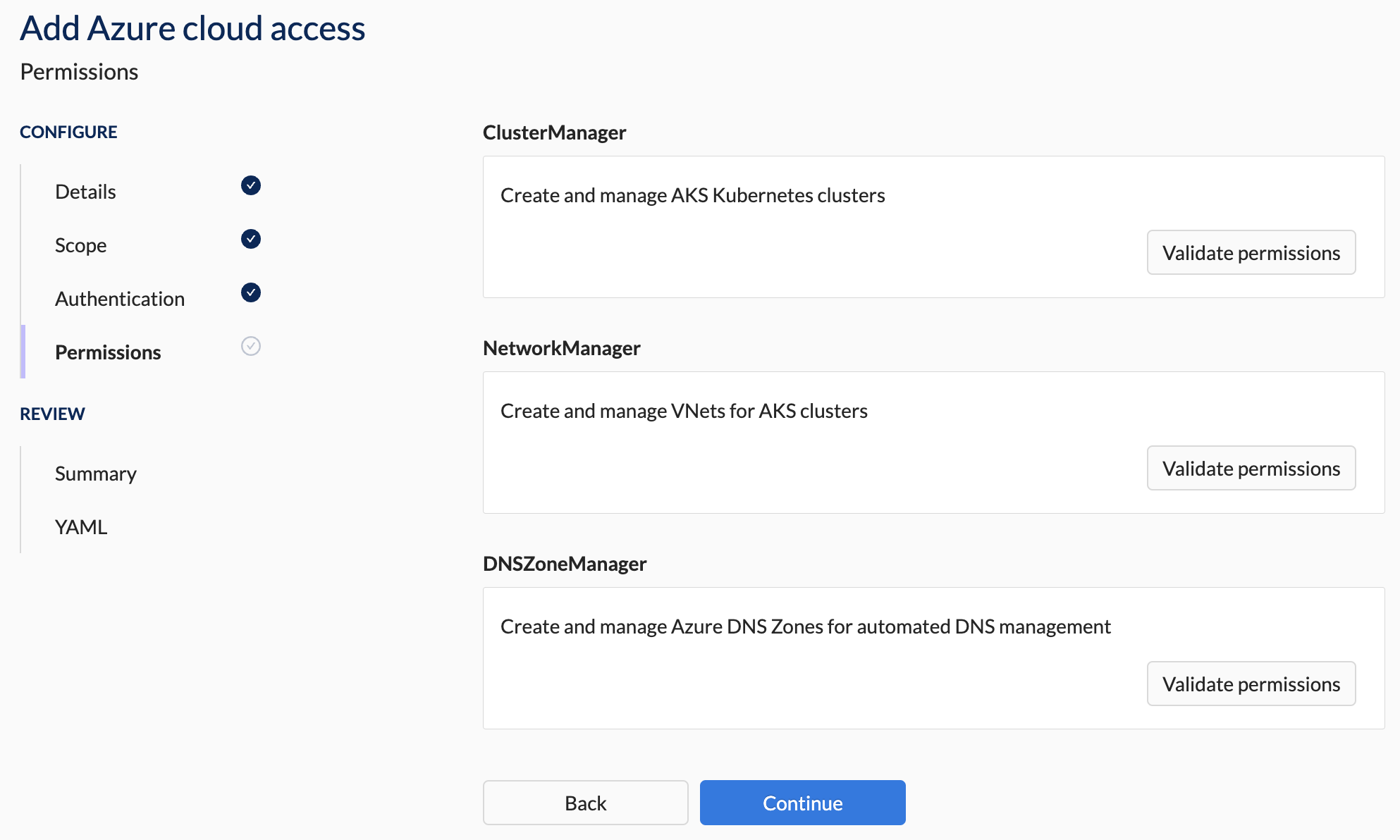The width and height of the screenshot is (1400, 840).
Task: Go to the Details step
Action: [85, 192]
